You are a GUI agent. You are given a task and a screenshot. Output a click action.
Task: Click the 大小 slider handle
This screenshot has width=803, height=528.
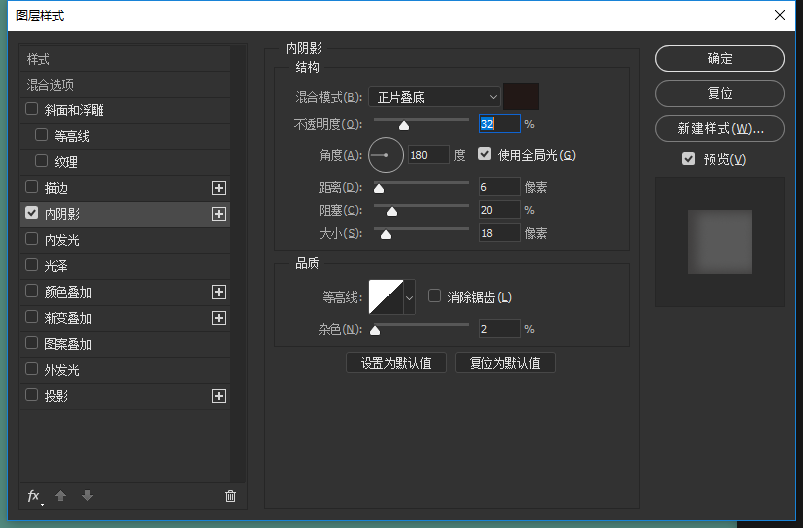(x=386, y=235)
